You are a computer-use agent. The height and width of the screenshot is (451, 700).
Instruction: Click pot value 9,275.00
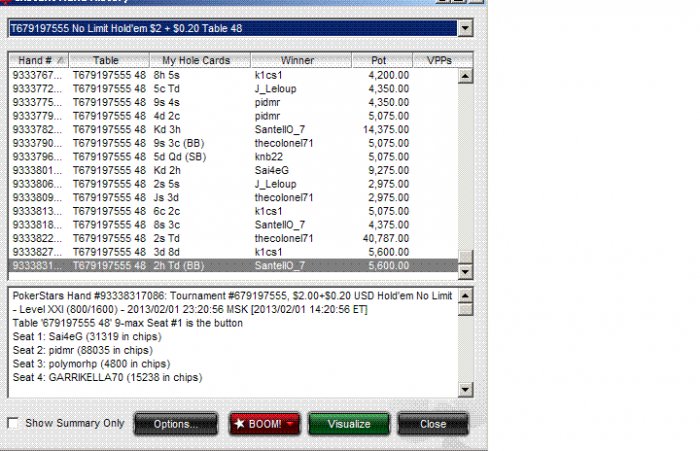[388, 171]
